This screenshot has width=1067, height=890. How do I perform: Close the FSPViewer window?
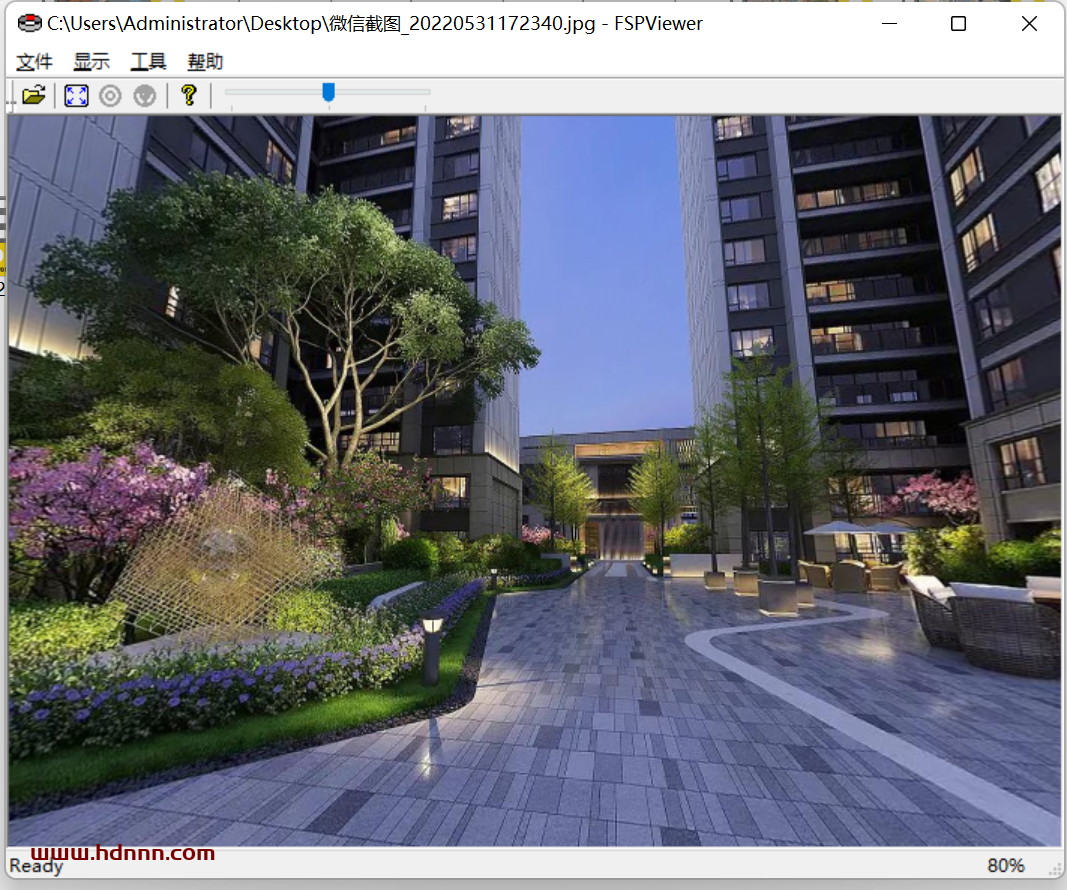tap(1029, 24)
